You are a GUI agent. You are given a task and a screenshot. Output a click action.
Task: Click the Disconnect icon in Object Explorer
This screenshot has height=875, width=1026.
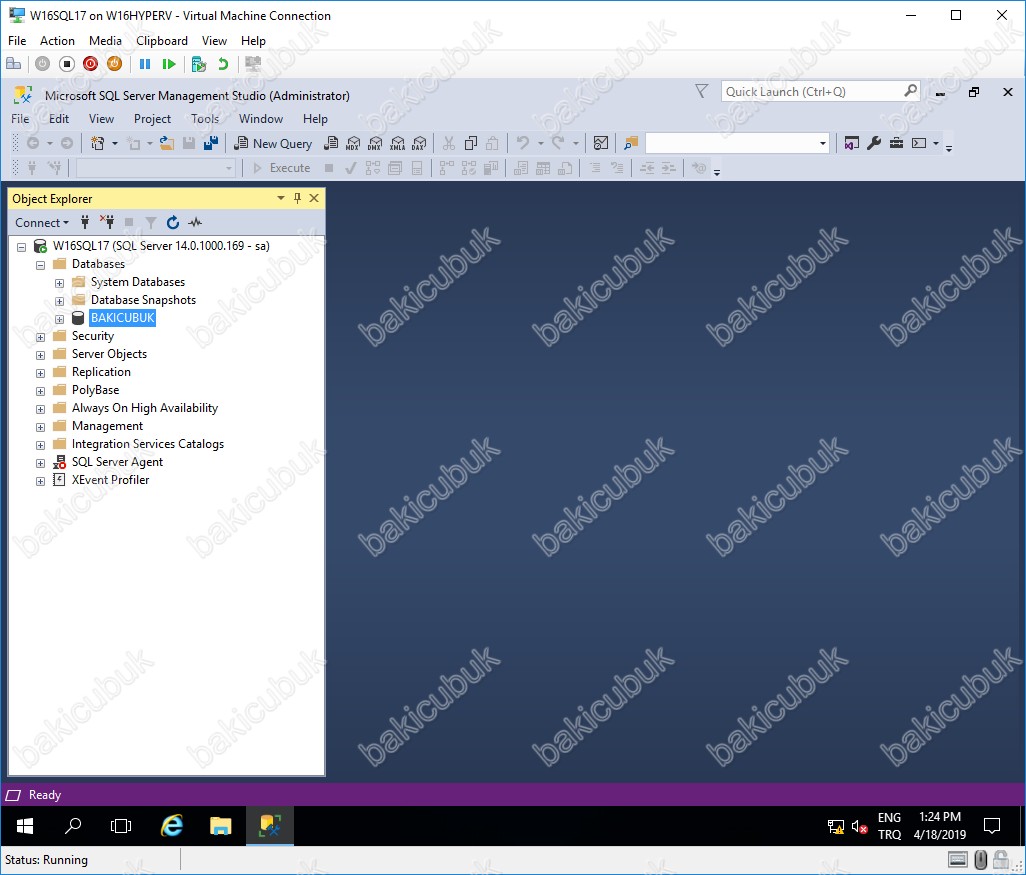[x=107, y=223]
